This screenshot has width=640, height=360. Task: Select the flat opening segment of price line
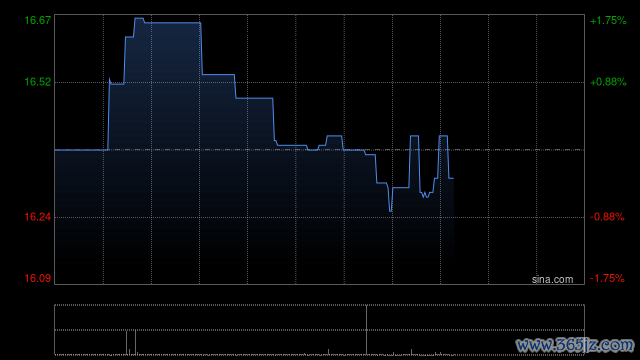coord(81,150)
